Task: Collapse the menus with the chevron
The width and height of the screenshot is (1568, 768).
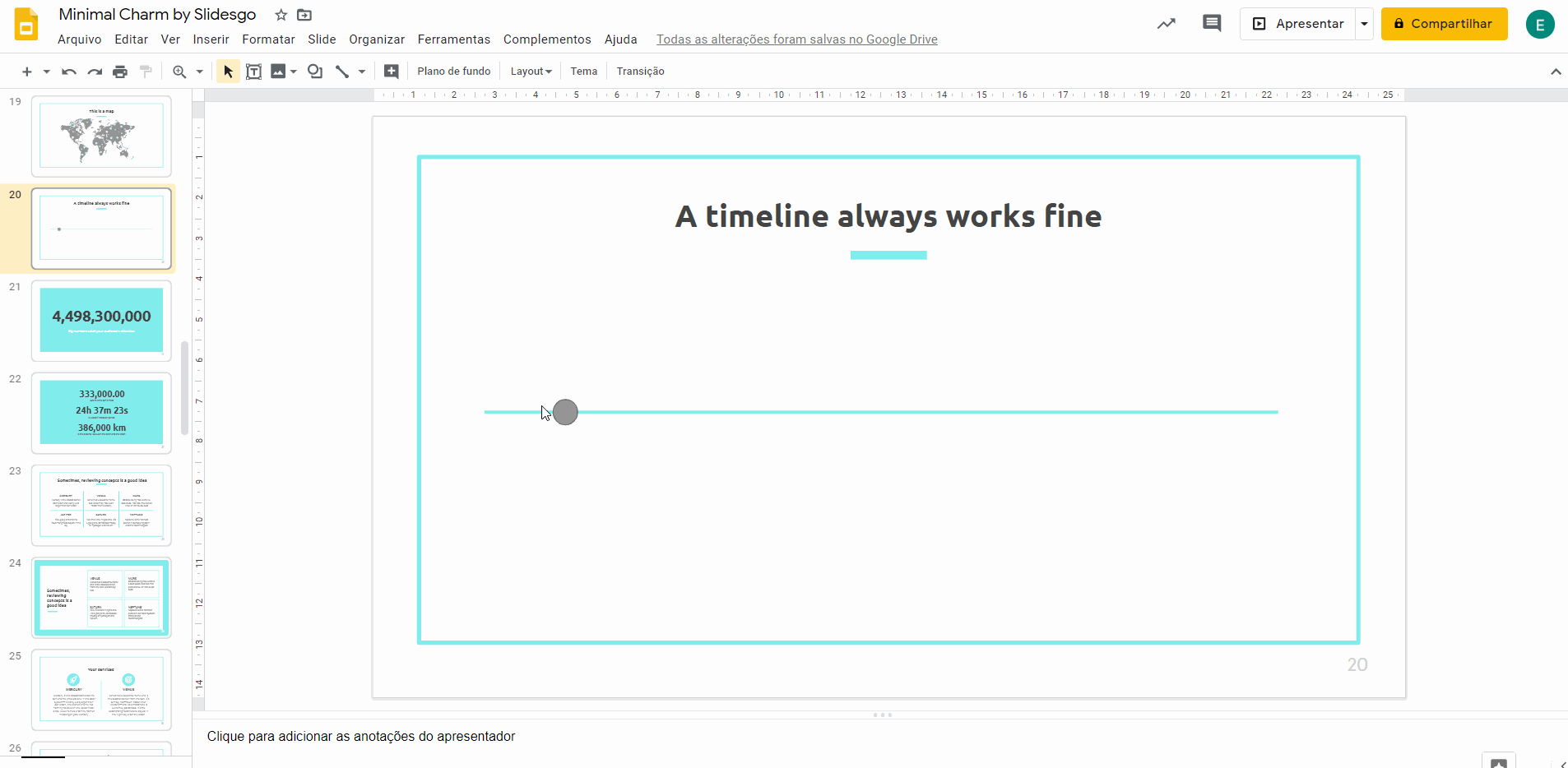Action: click(x=1556, y=72)
